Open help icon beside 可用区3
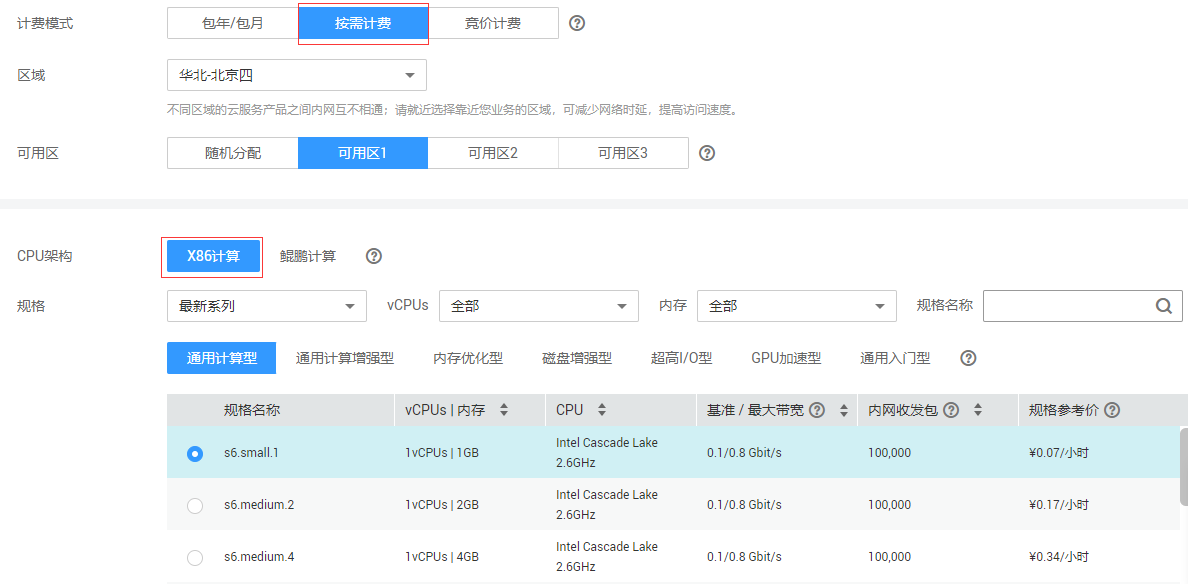Screen dimensions: 1188x584 (x=707, y=153)
